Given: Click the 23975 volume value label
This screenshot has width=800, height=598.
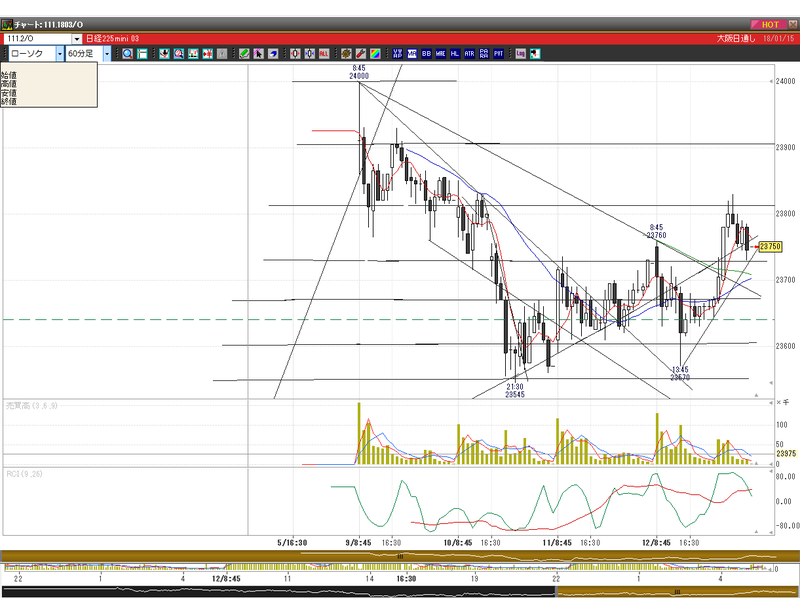Looking at the screenshot, I should coord(786,454).
